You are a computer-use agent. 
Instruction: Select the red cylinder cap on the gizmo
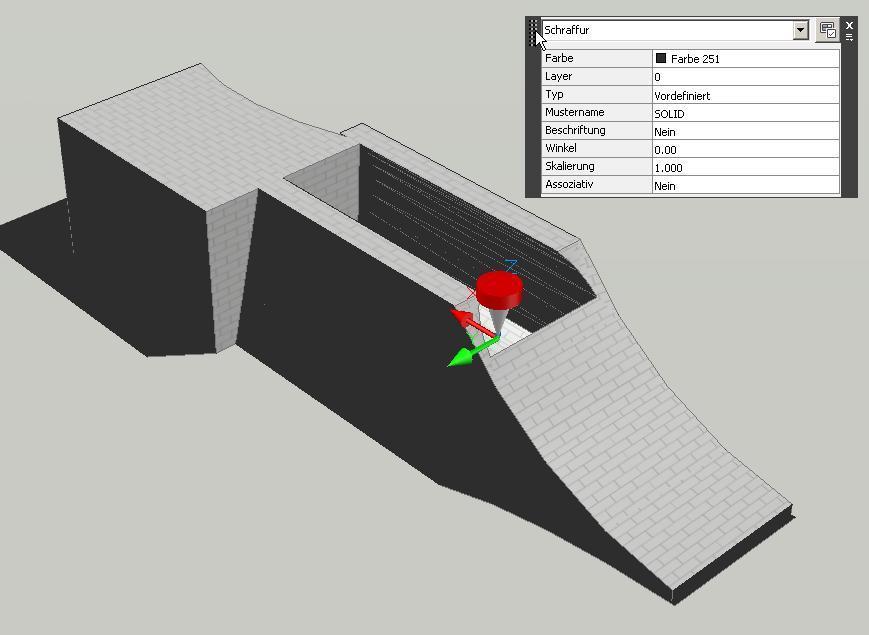(499, 288)
